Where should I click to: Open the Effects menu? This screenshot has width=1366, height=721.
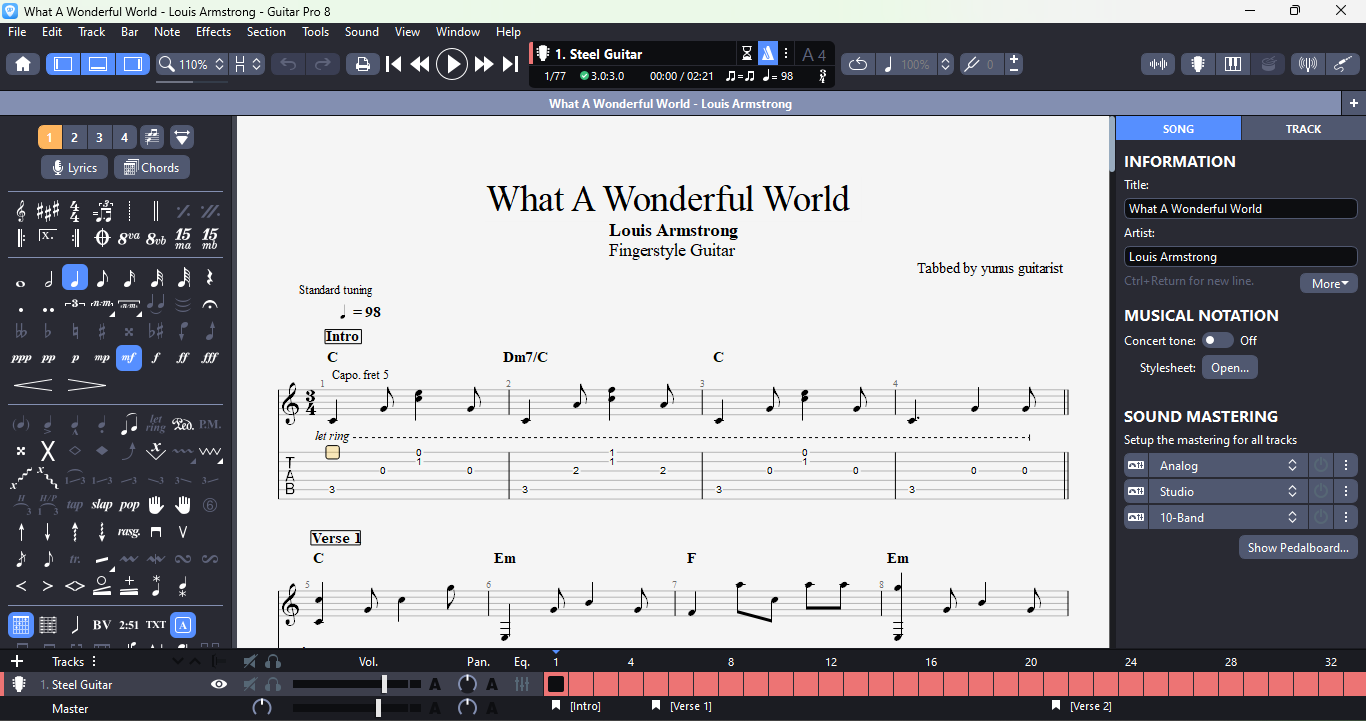click(x=213, y=32)
